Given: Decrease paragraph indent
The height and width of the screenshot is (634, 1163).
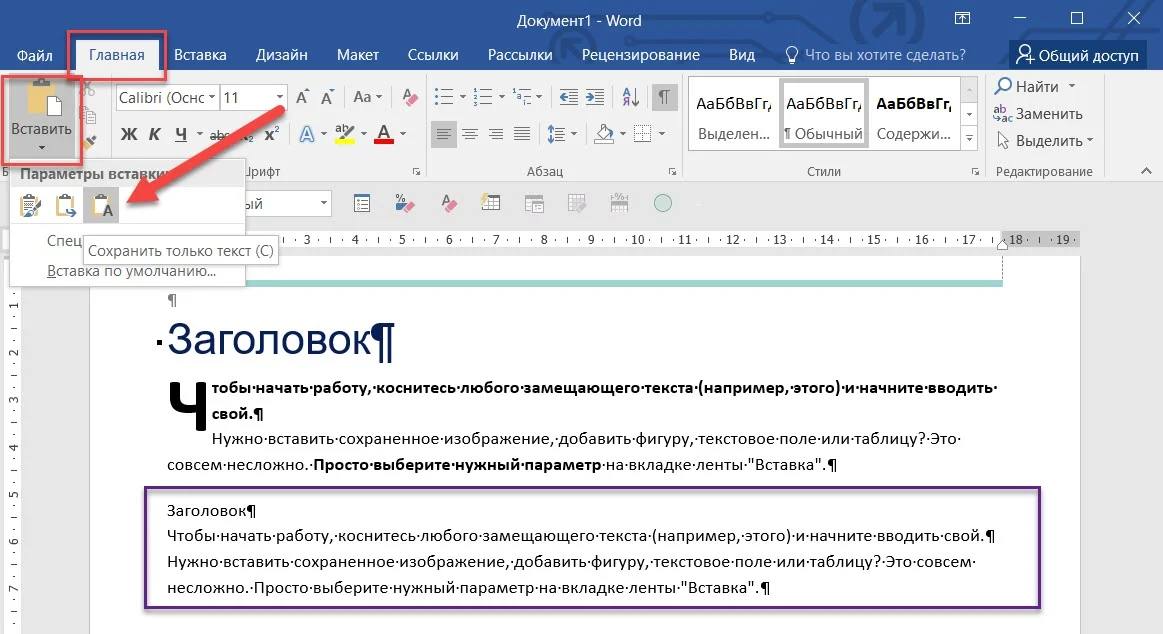Looking at the screenshot, I should (569, 97).
